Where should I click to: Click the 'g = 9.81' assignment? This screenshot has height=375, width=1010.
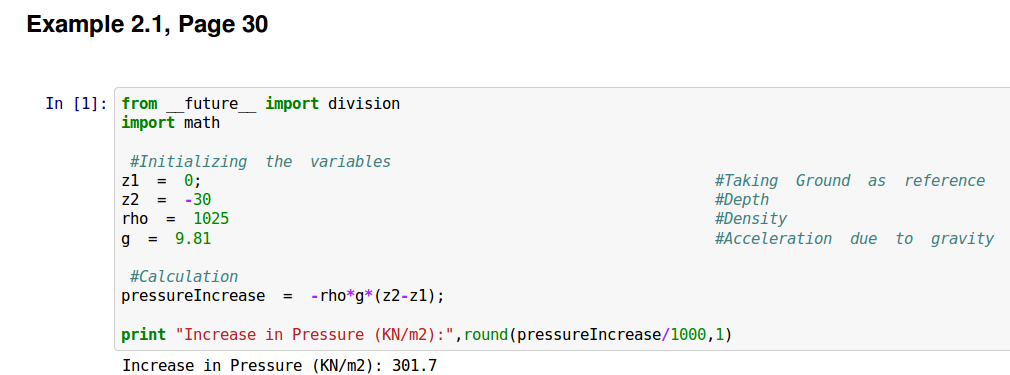coord(166,238)
